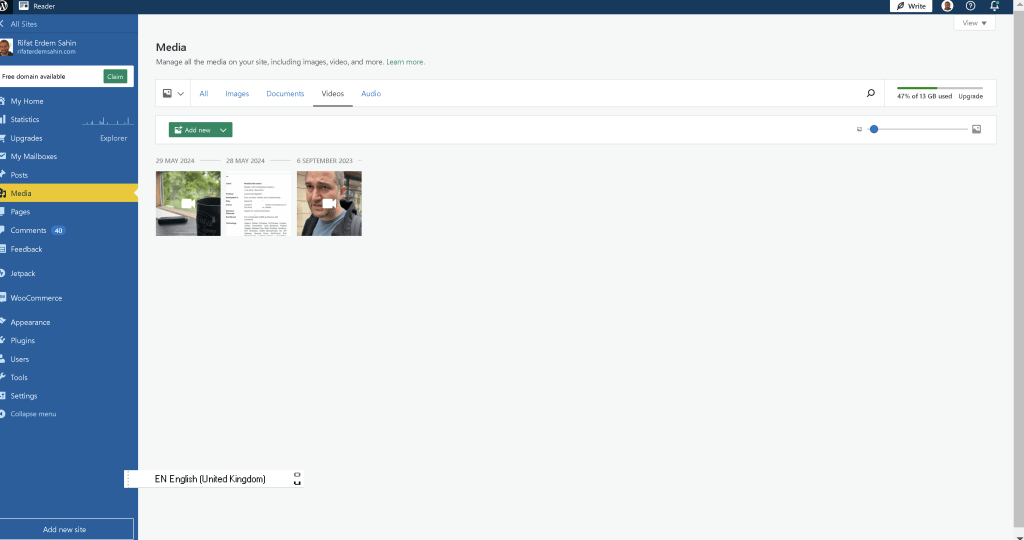
Task: Click the storage usage bar
Action: [x=940, y=87]
